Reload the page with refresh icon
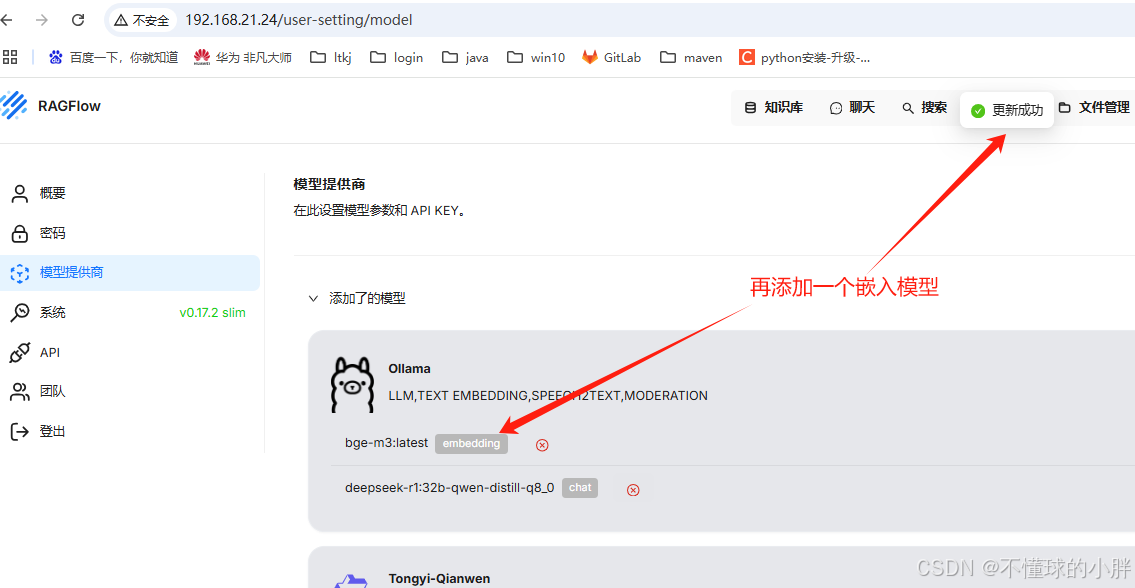 point(78,20)
